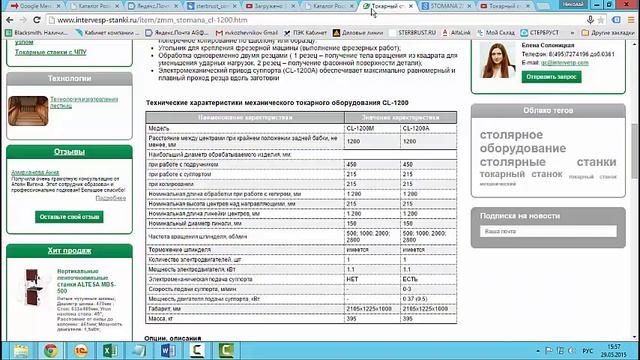The image size is (640, 360).
Task: Close the active Токарный tab
Action: [411, 6]
